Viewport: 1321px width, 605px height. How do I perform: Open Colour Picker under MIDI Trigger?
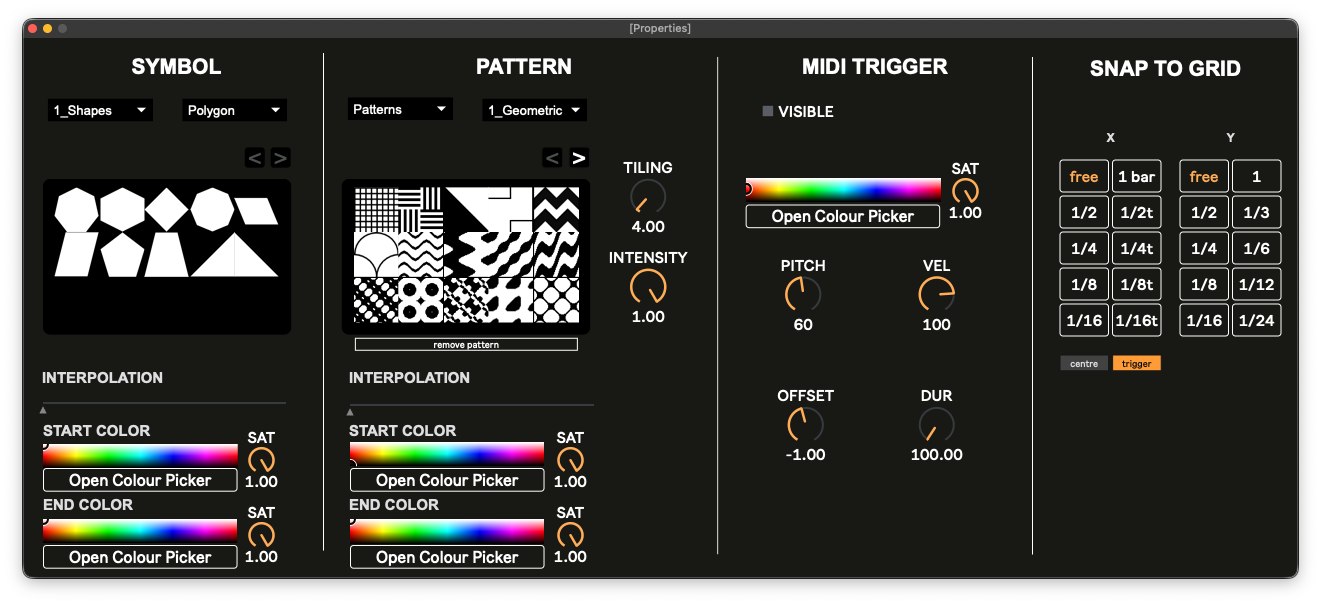(x=843, y=216)
